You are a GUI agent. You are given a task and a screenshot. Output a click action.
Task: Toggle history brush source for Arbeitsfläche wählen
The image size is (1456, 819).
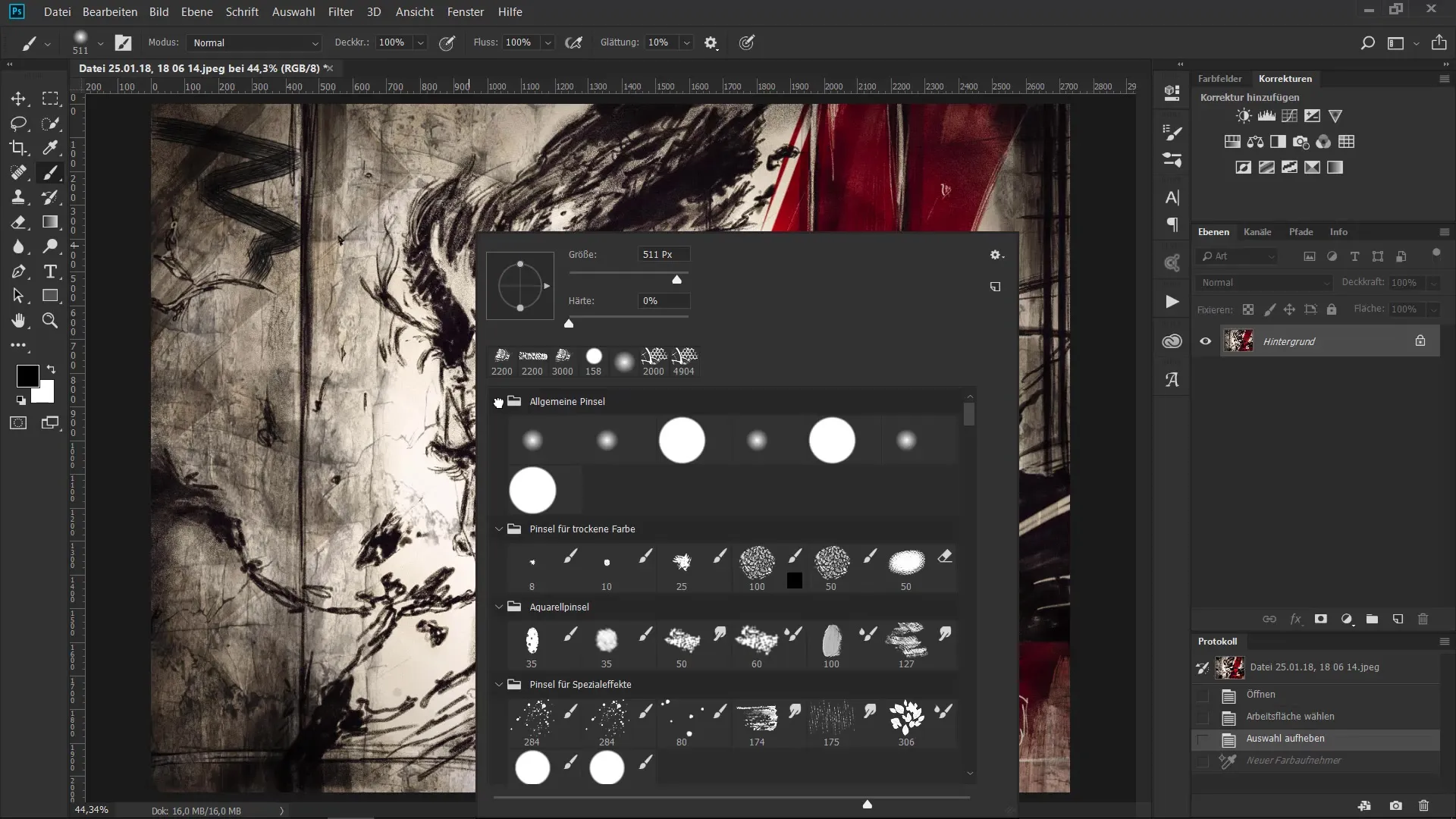(x=1203, y=717)
